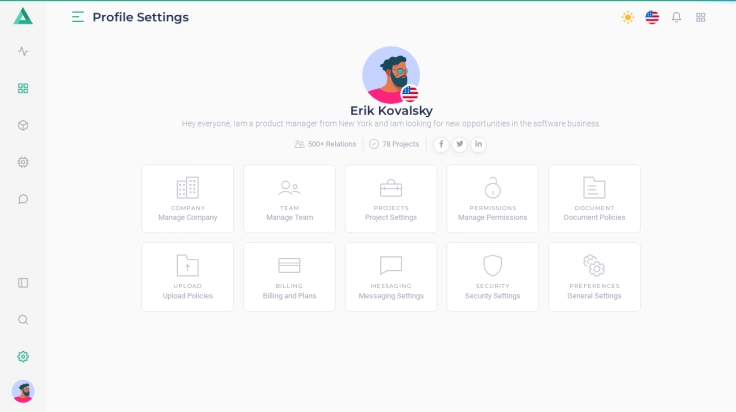Image resolution: width=736 pixels, height=412 pixels.
Task: Open the US flag language selector
Action: coord(652,17)
